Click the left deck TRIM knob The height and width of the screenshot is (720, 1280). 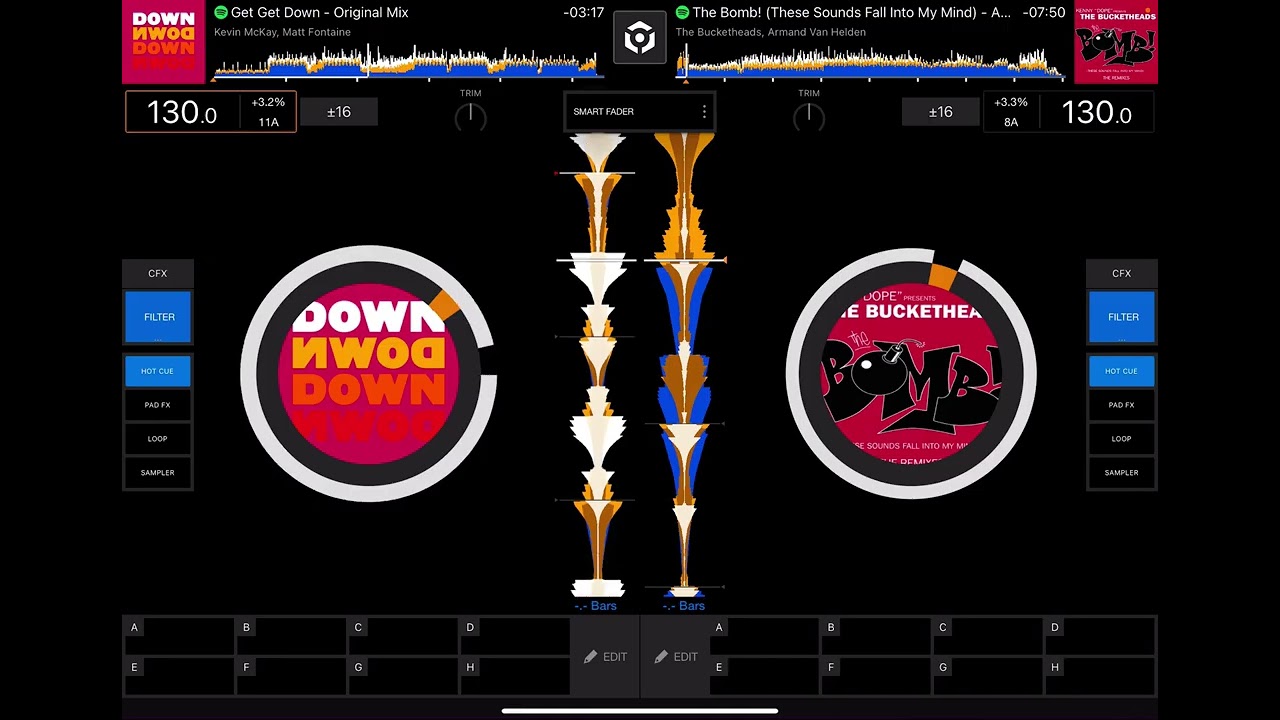click(x=470, y=117)
